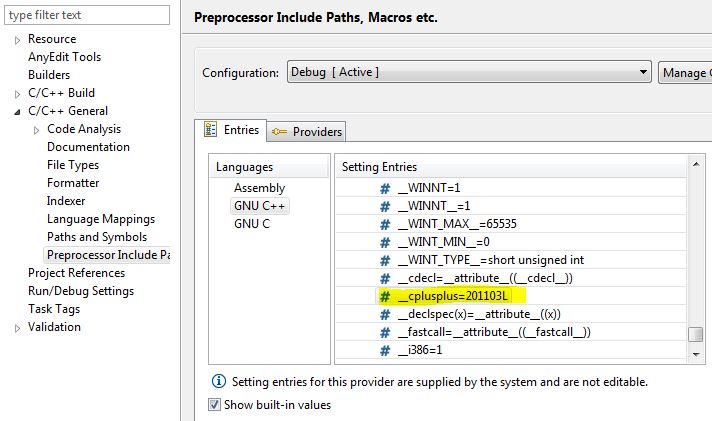Click the Providers tab key icon
Viewport: 712px width, 421px height.
279,131
